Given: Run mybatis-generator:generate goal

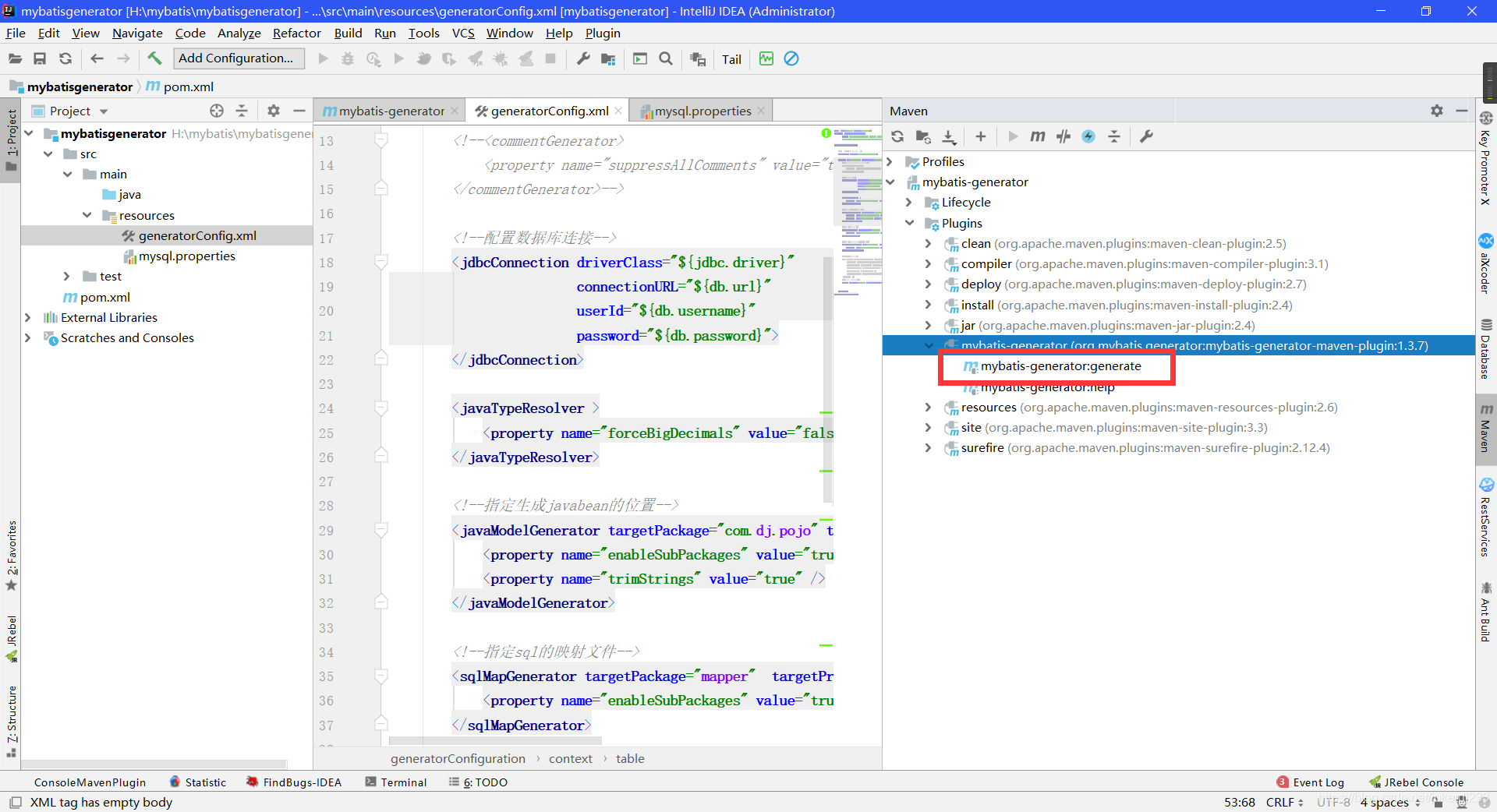Looking at the screenshot, I should [1060, 365].
